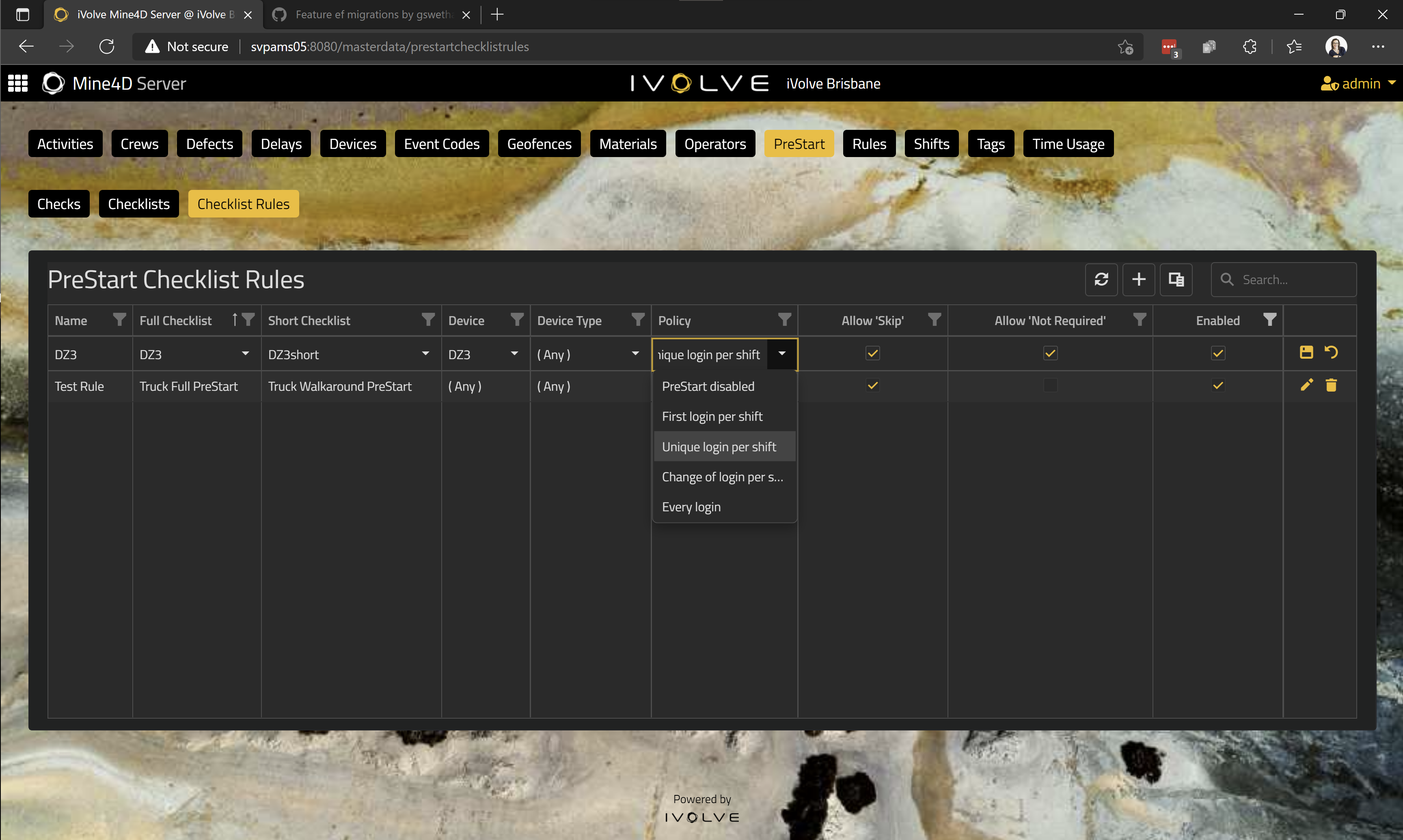Open the Crews section

pos(139,144)
